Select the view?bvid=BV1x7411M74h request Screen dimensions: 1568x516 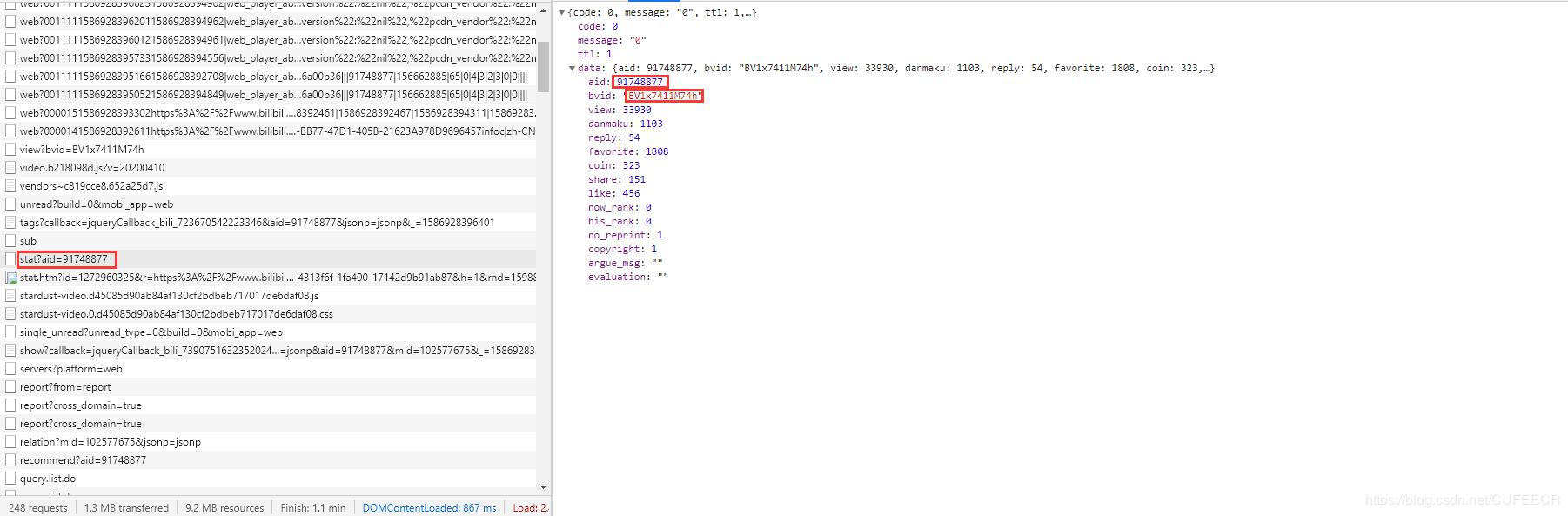pos(268,150)
